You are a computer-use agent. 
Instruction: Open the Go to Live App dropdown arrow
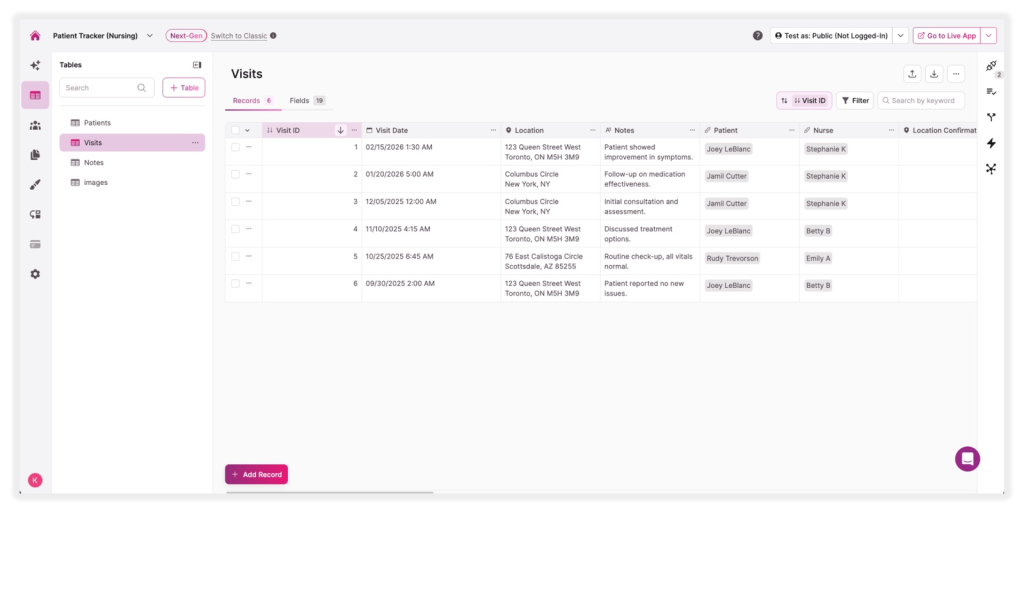(x=990, y=35)
